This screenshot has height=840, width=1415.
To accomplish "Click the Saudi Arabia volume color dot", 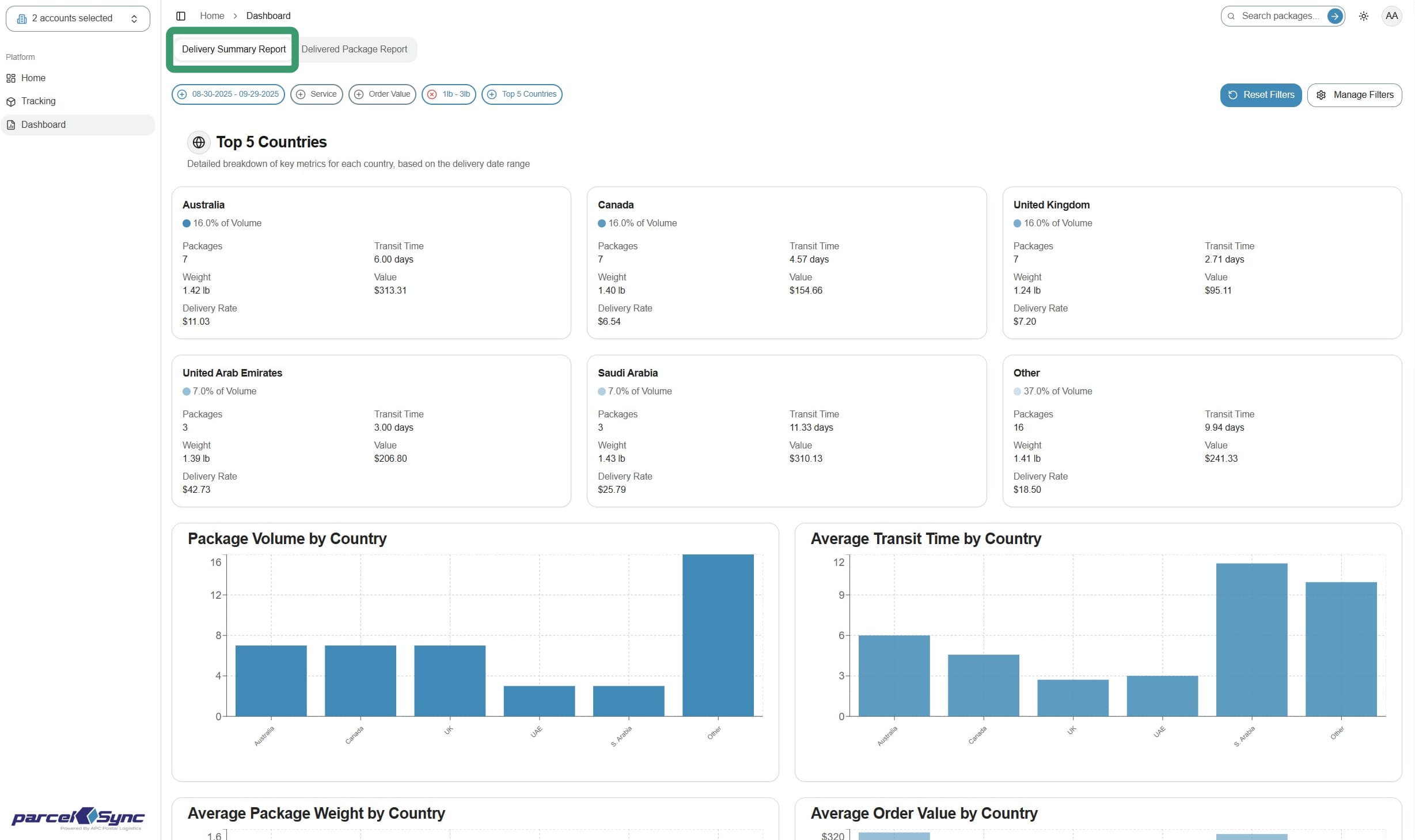I will (602, 392).
